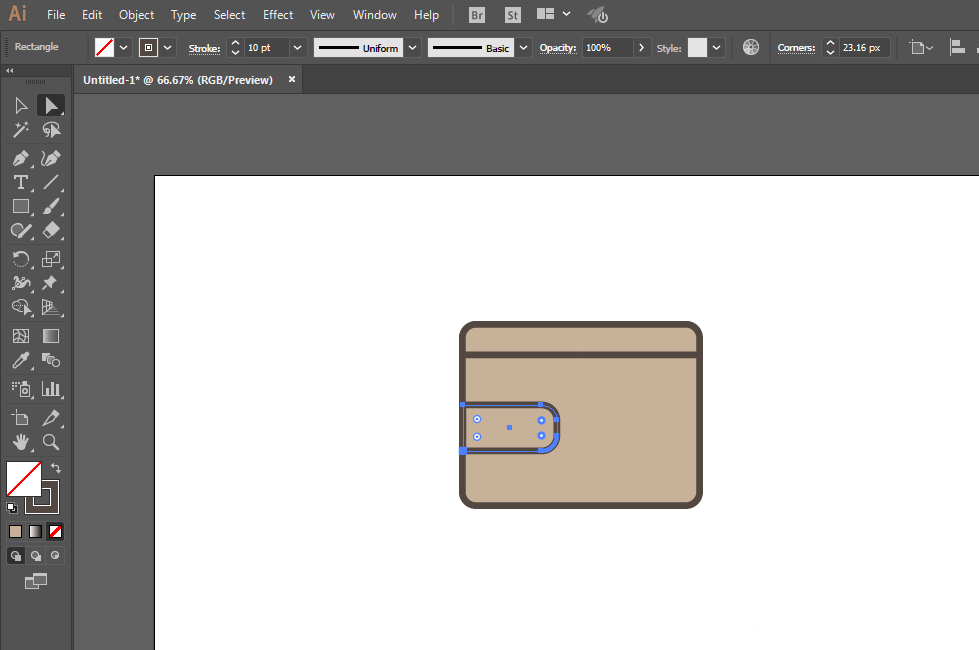Select the Rotate tool
Viewport: 979px width, 650px height.
click(20, 259)
